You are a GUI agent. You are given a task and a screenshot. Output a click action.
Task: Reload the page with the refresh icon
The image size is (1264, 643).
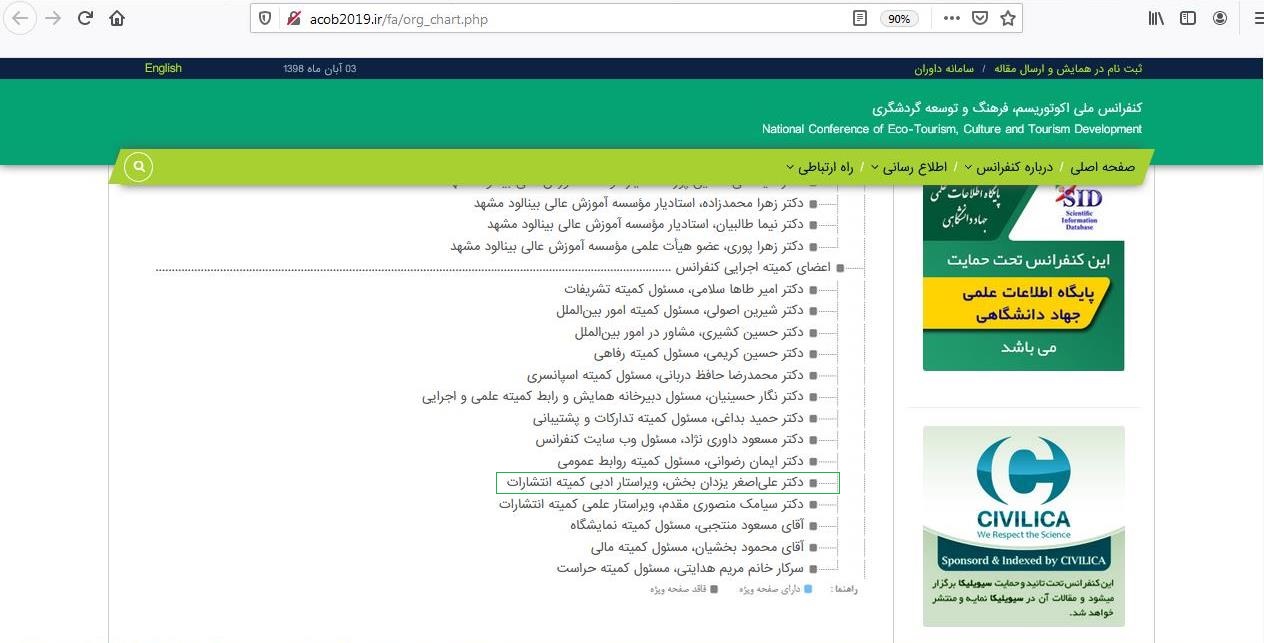click(x=85, y=17)
